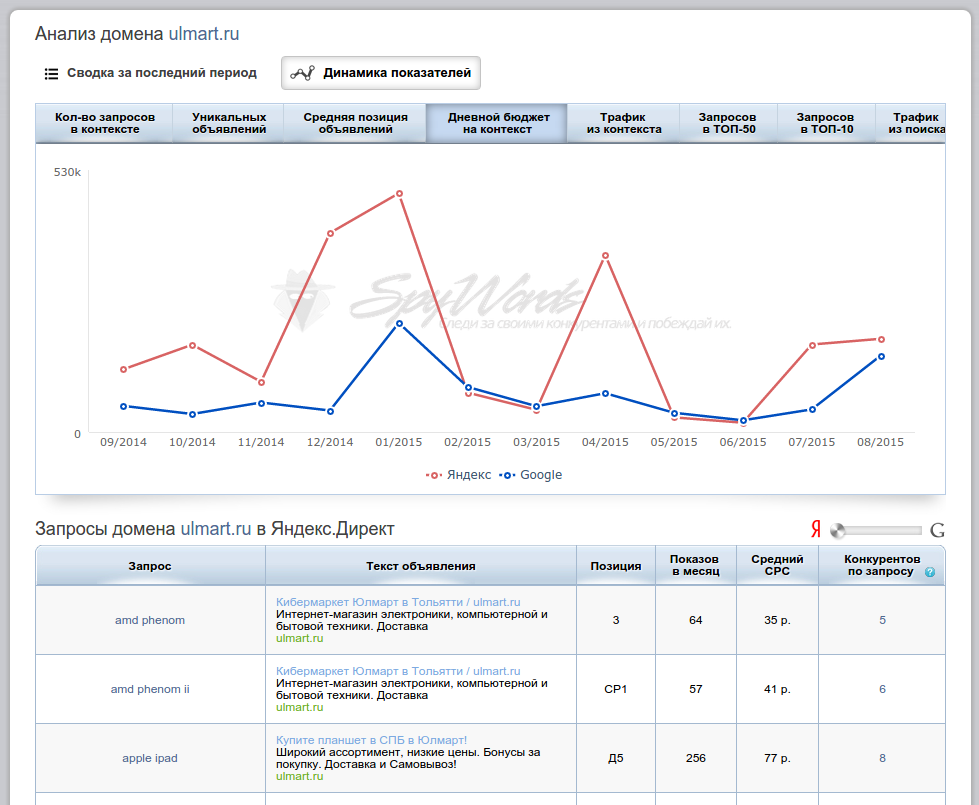979x805 pixels.
Task: Click the Купите планшет в СПБ в Юлмарт! link
Action: click(371, 740)
